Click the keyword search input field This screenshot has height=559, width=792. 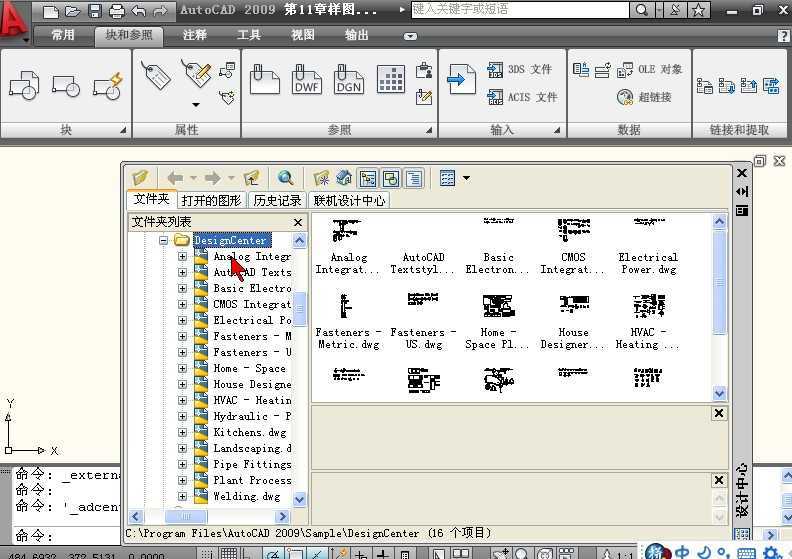click(x=520, y=10)
